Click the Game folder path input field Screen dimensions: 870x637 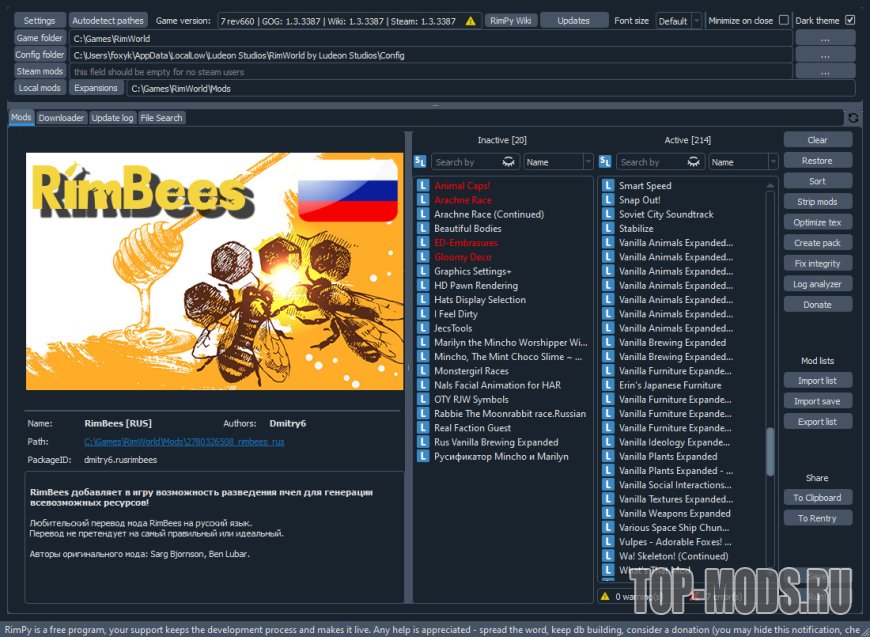(430, 38)
